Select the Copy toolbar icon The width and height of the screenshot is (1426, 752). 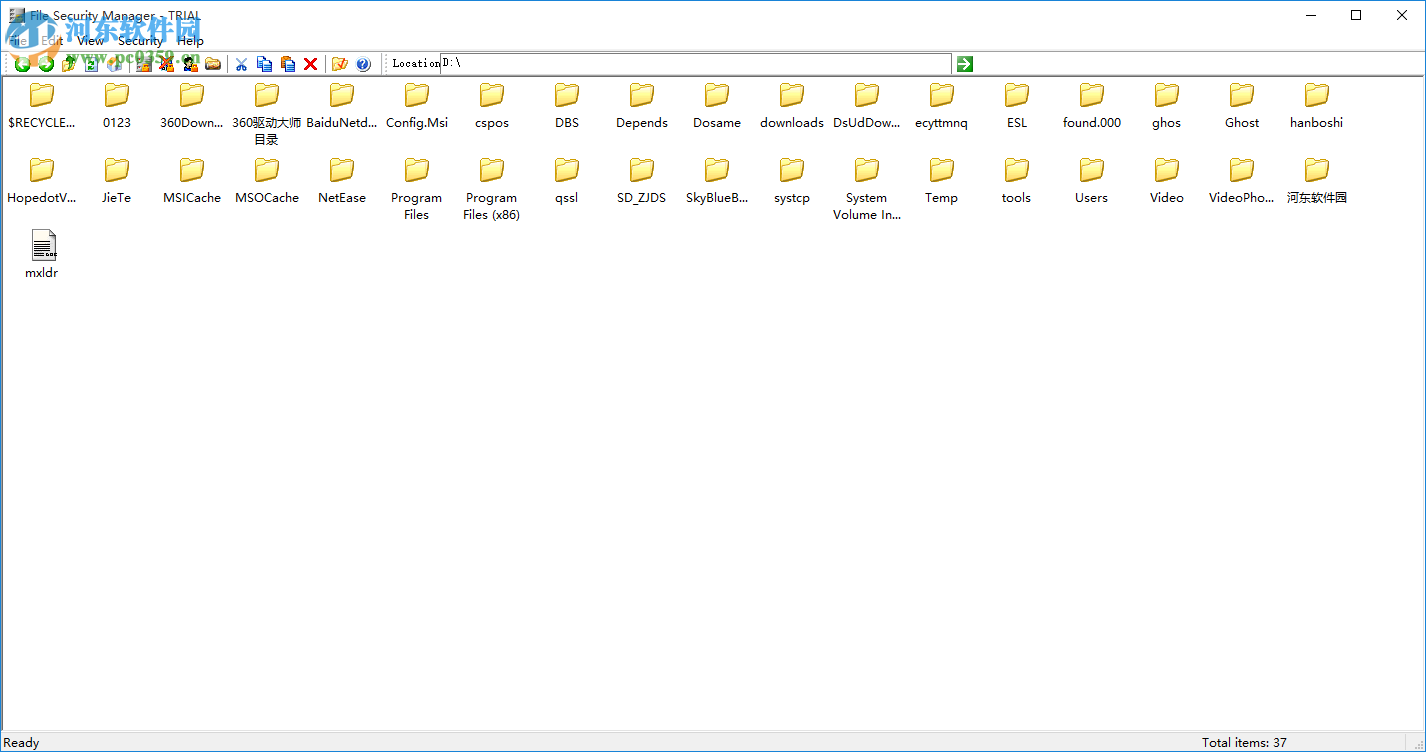pyautogui.click(x=264, y=63)
